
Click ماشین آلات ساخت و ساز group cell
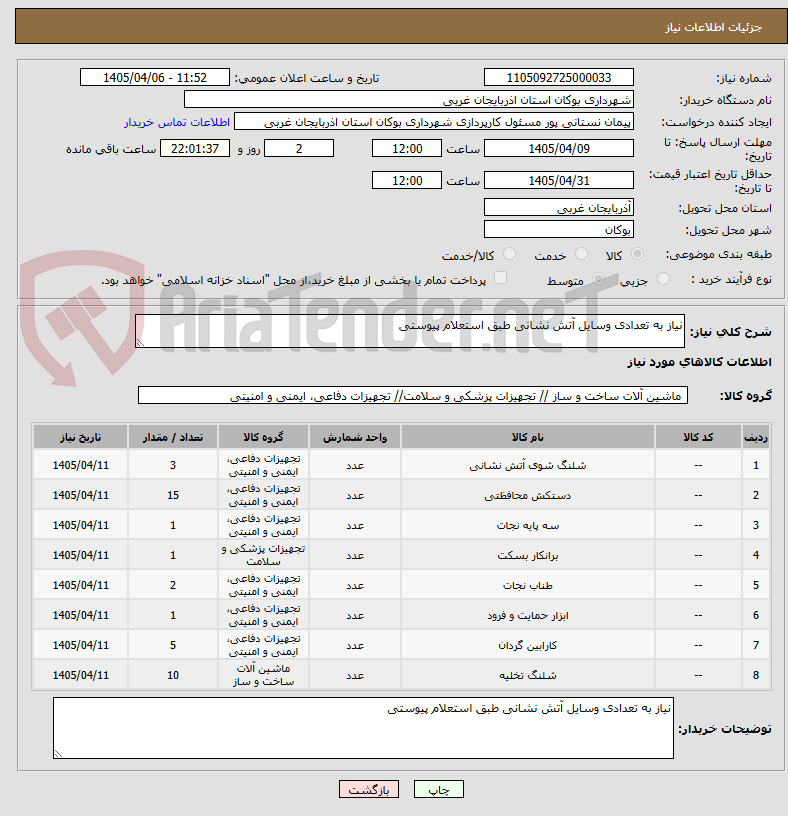click(263, 675)
